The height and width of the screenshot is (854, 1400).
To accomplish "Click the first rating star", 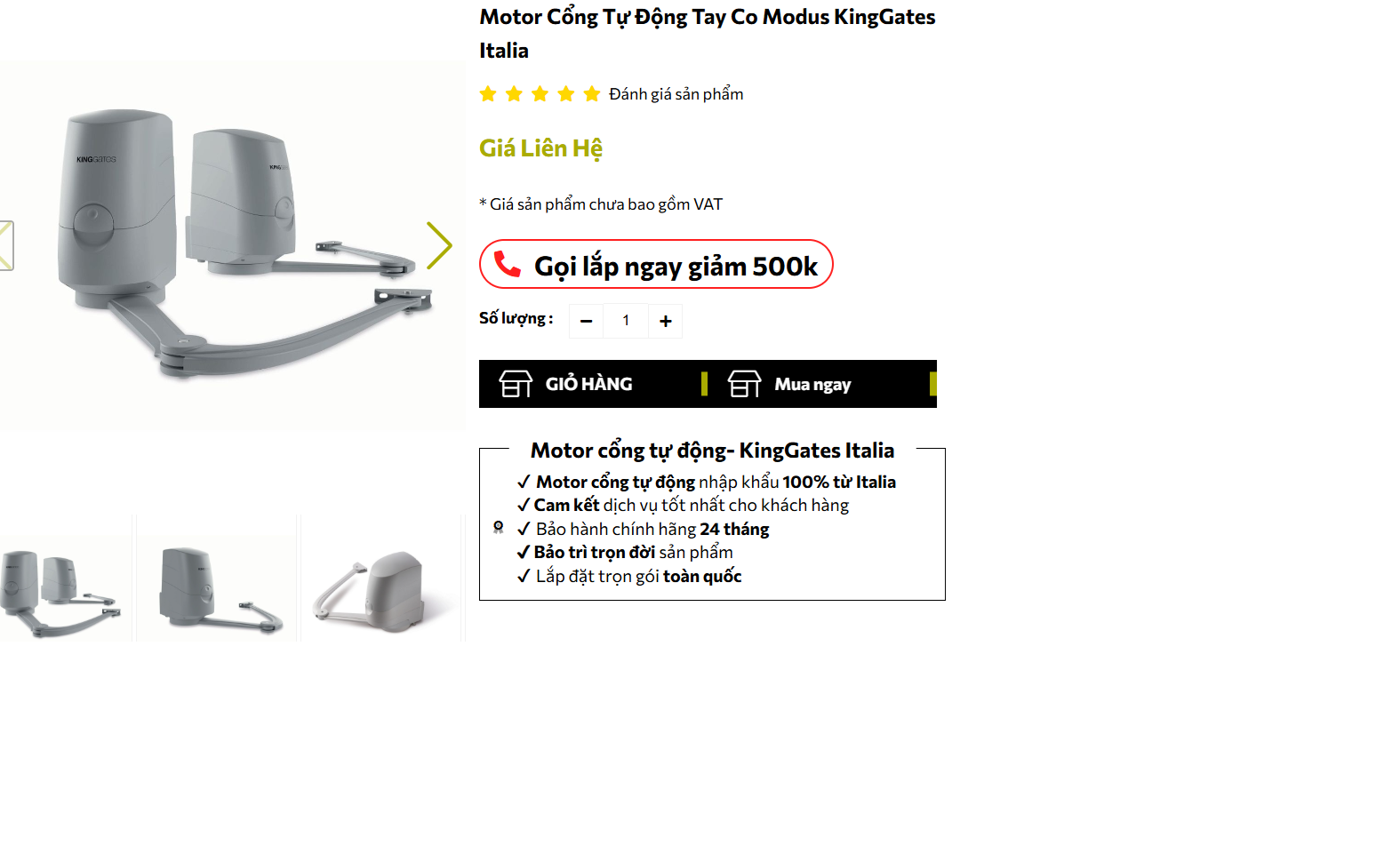I will coord(488,94).
